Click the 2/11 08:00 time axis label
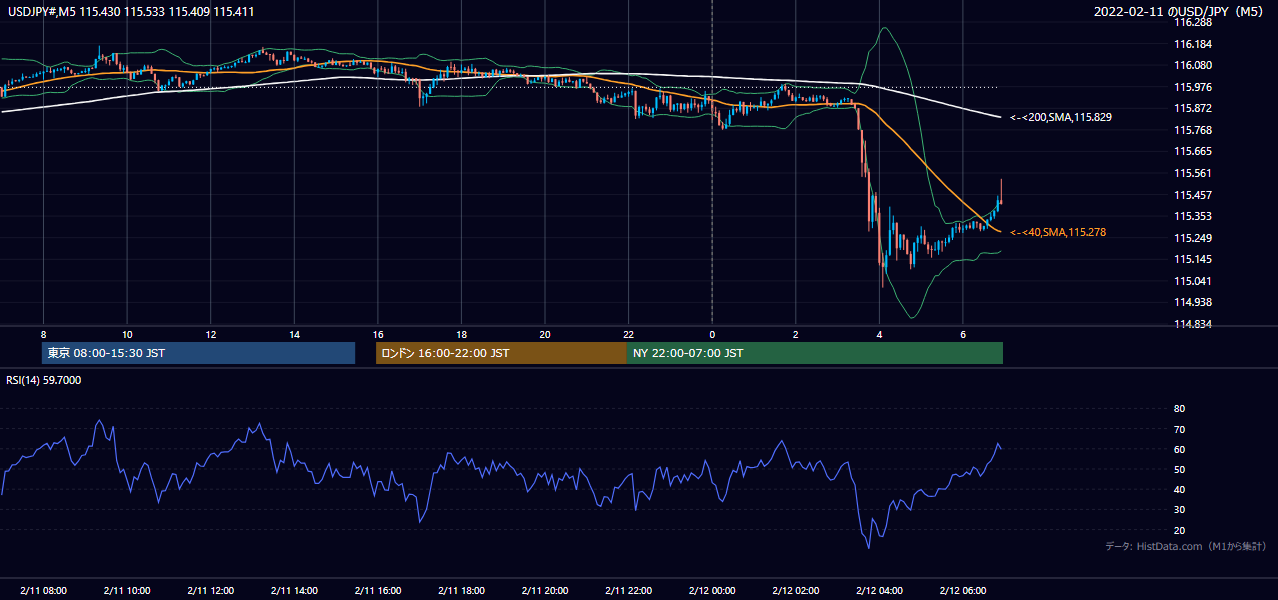 43,590
